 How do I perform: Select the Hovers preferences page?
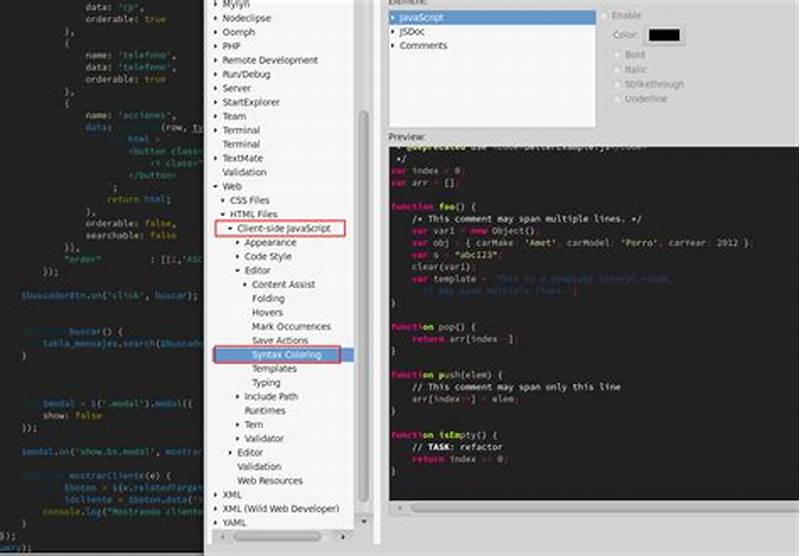(267, 313)
